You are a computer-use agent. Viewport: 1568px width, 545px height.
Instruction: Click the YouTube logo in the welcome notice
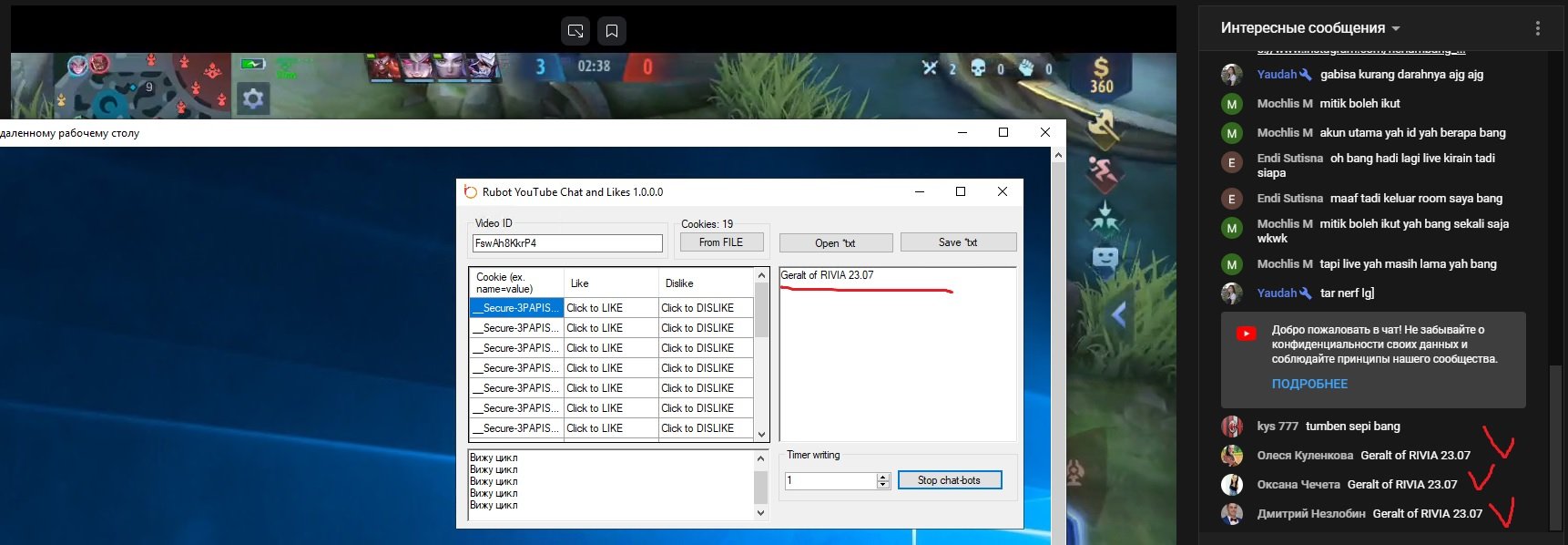[1247, 334]
